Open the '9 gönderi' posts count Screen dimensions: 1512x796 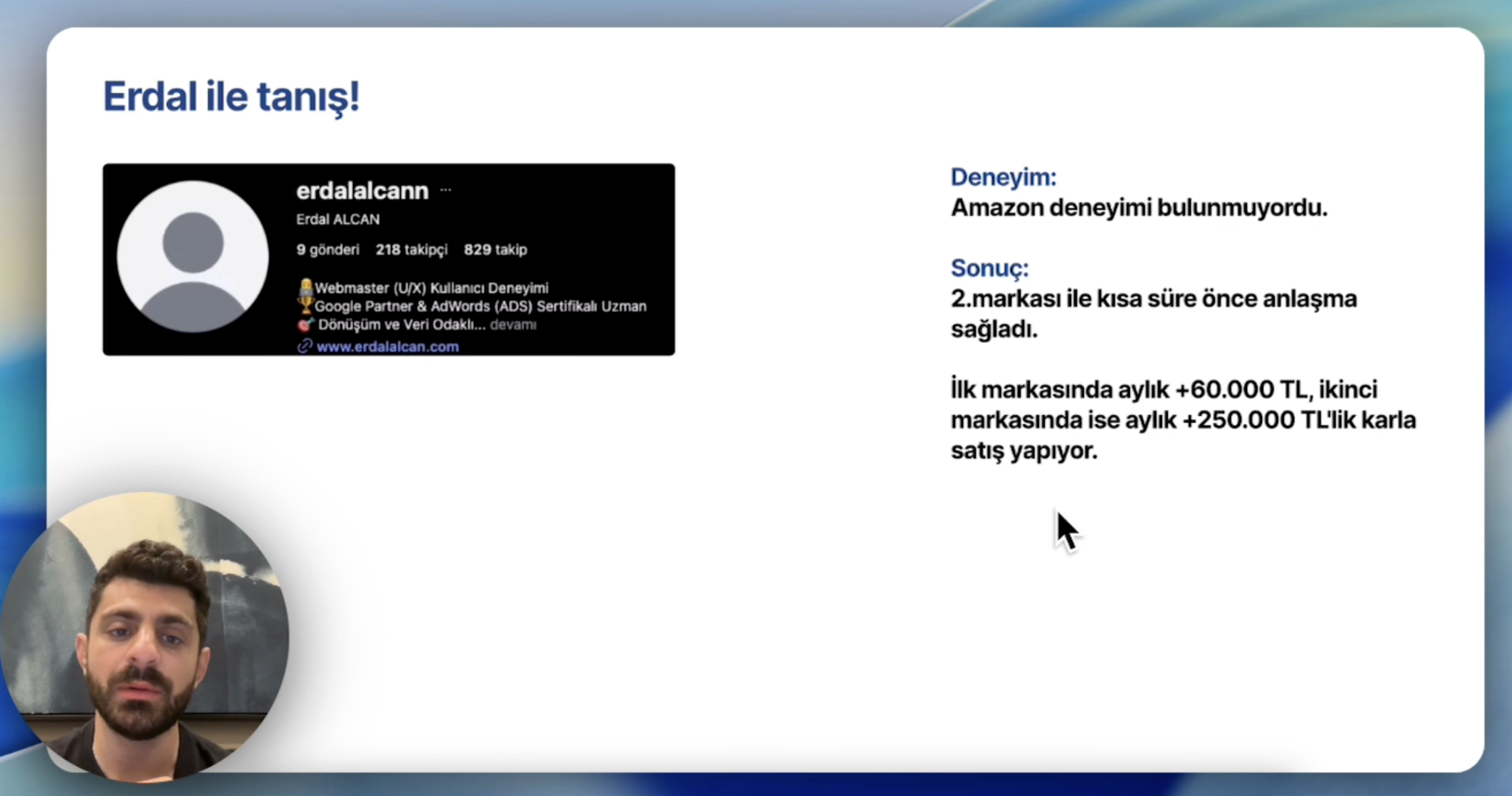[328, 250]
